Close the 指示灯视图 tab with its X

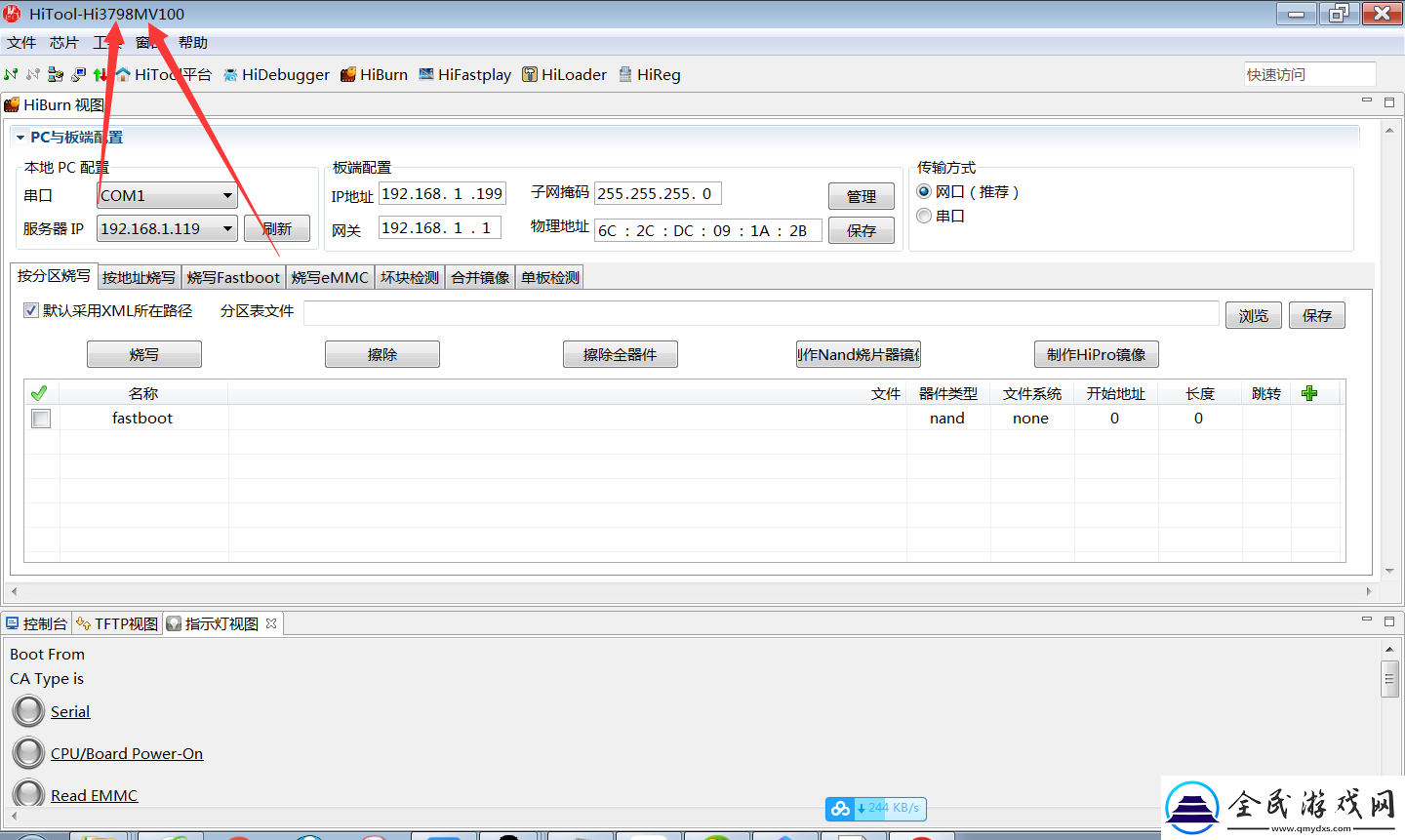271,623
